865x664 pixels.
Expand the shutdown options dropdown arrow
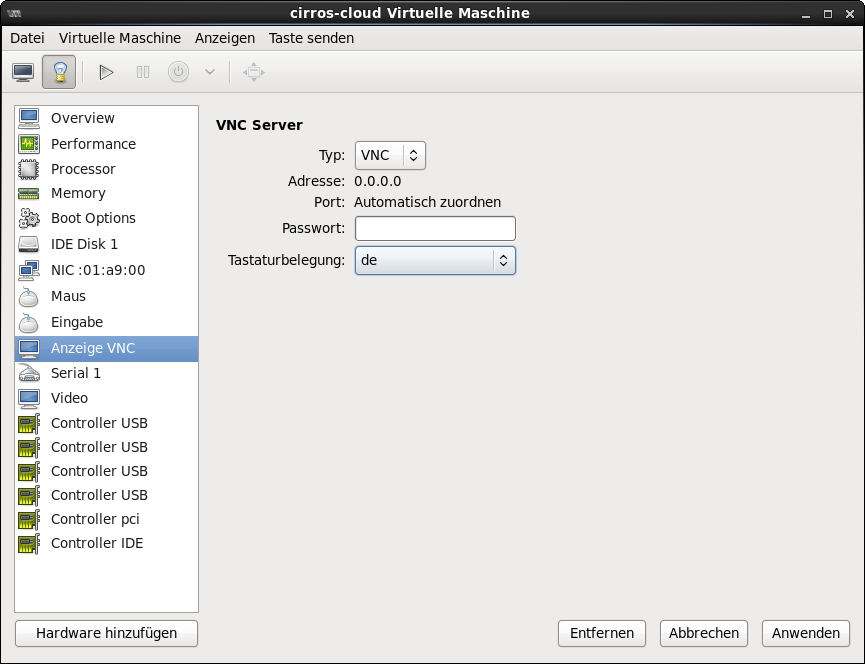[x=209, y=72]
